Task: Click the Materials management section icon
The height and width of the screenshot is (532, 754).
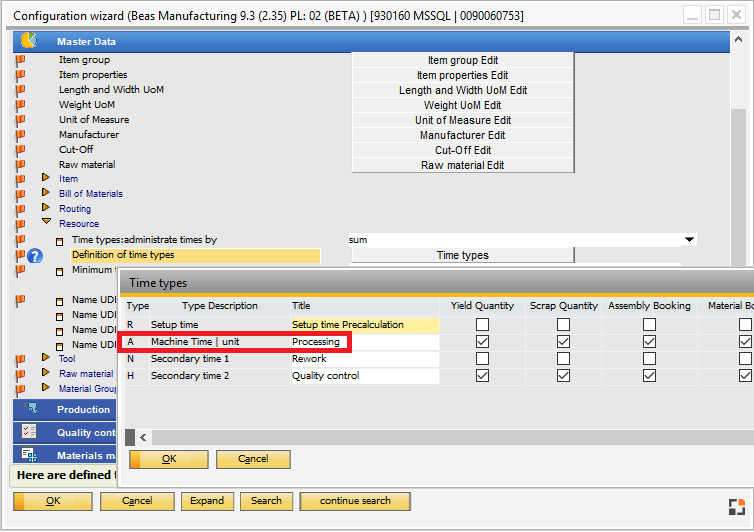Action: tap(29, 454)
